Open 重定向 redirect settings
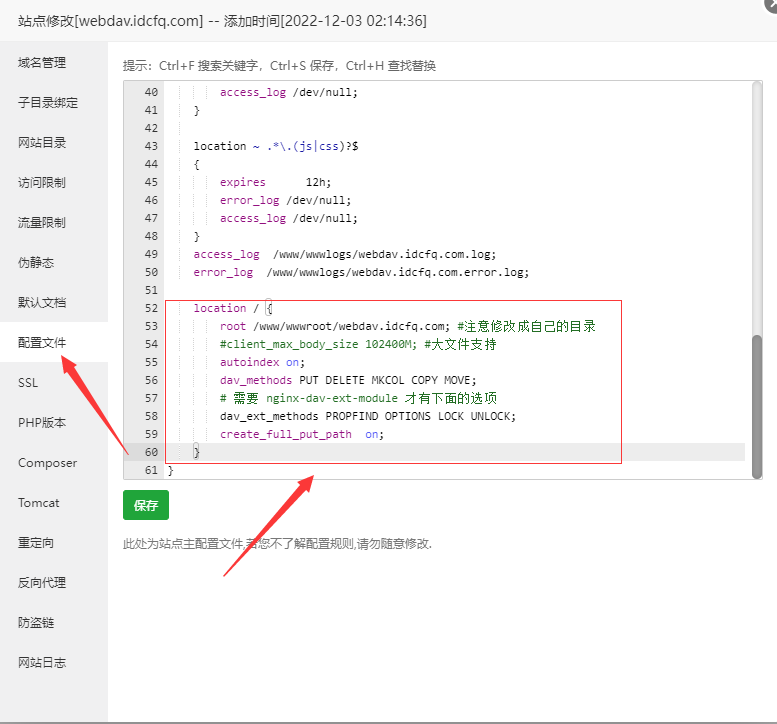 coord(36,543)
